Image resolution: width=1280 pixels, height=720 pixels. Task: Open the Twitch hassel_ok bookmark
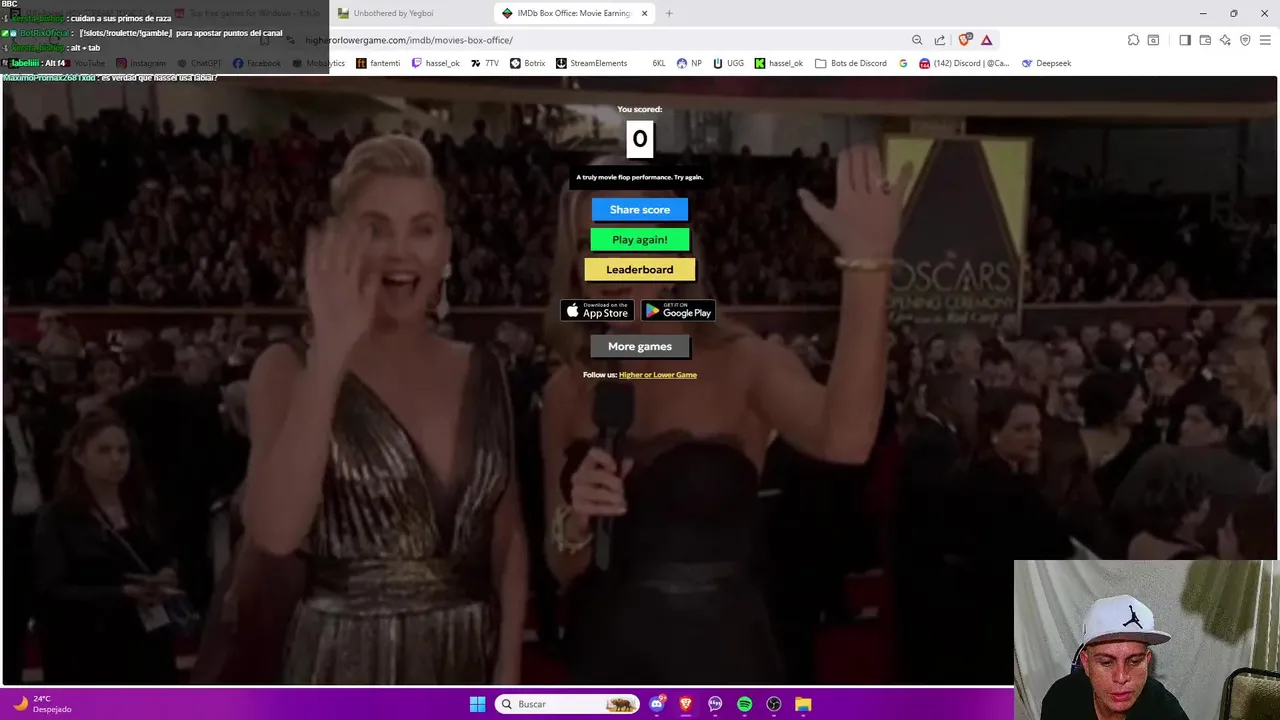coord(436,63)
